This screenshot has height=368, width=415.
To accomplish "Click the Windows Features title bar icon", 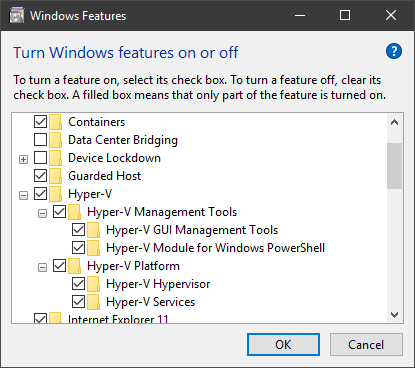I will (17, 15).
